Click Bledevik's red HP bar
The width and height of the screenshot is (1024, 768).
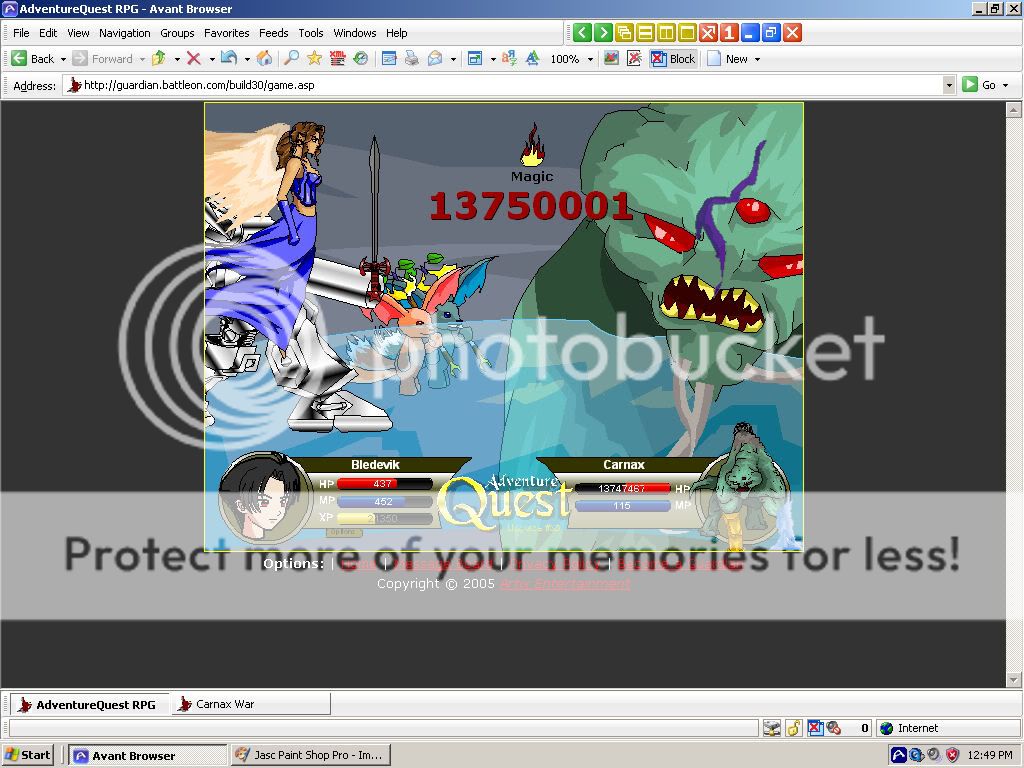tap(385, 484)
